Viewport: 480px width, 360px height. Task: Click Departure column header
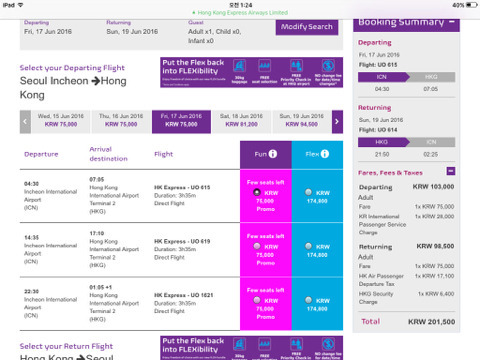(41, 154)
